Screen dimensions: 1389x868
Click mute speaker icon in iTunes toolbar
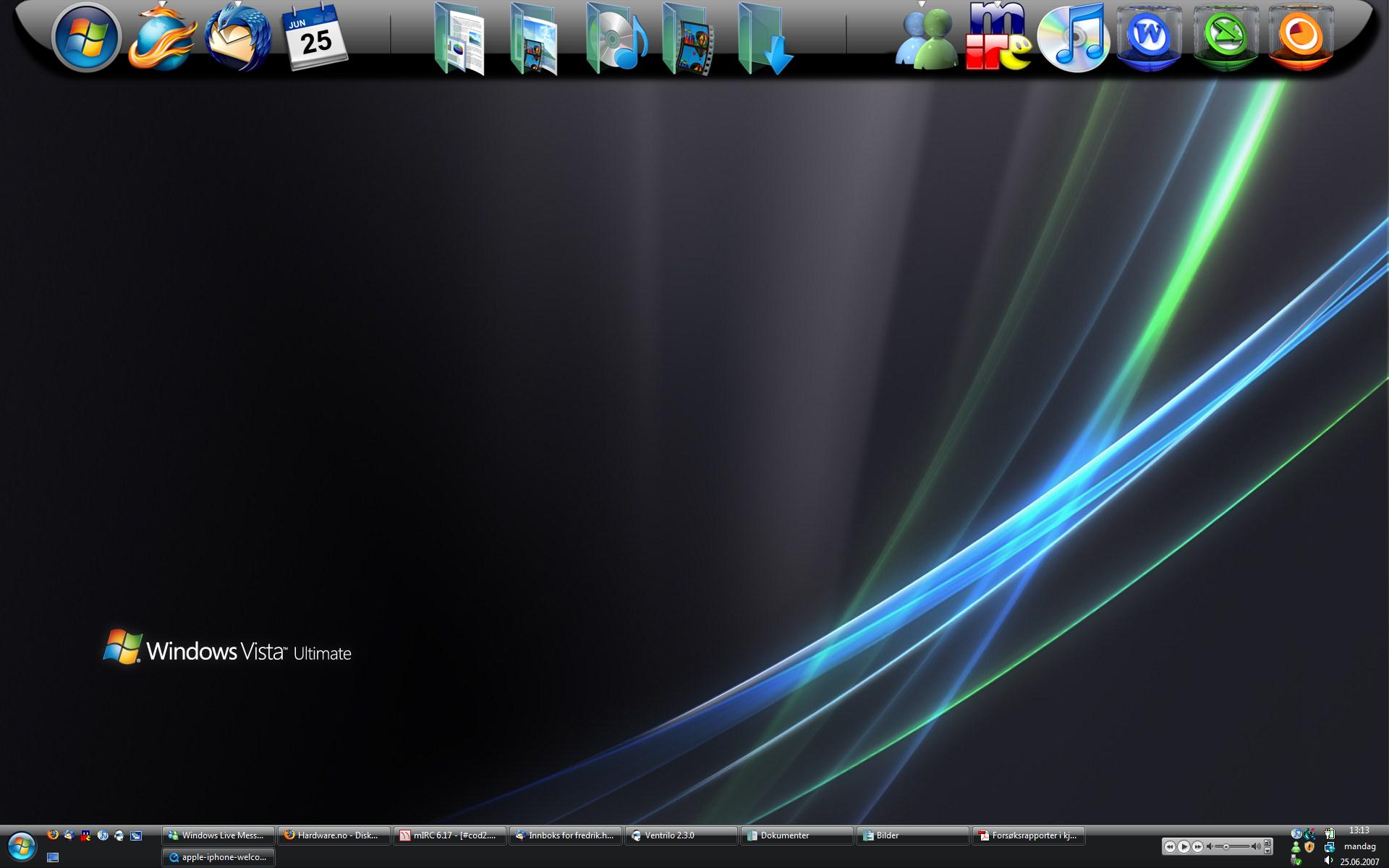[x=1210, y=846]
